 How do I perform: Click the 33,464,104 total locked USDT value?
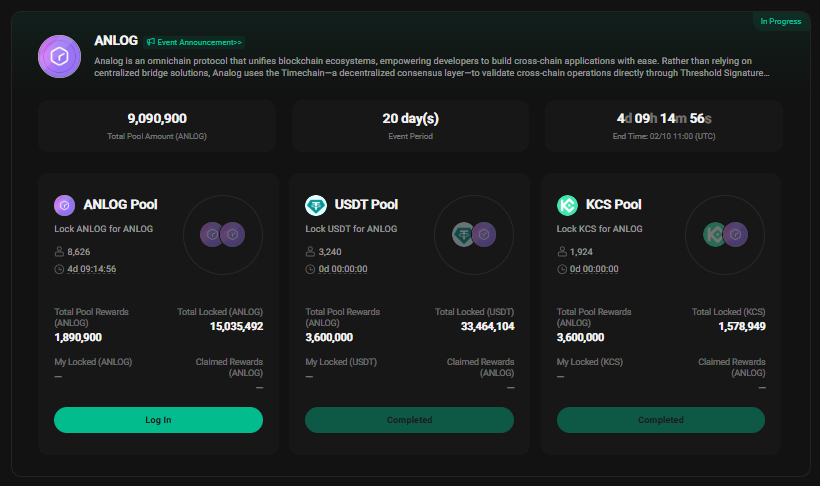487,326
